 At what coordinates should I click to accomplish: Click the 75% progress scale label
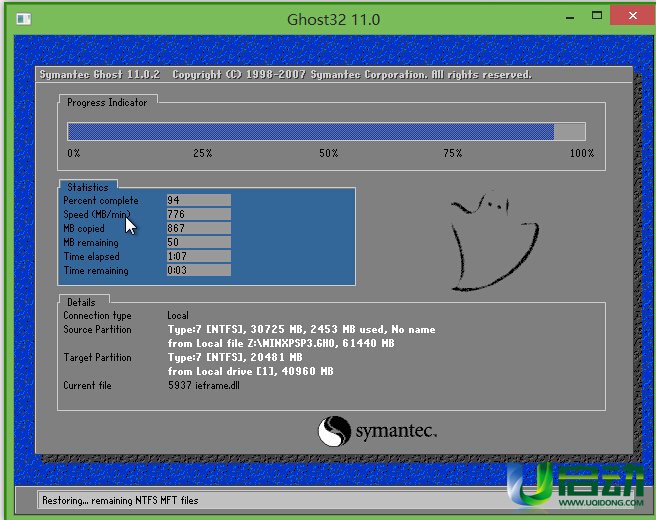click(x=453, y=153)
